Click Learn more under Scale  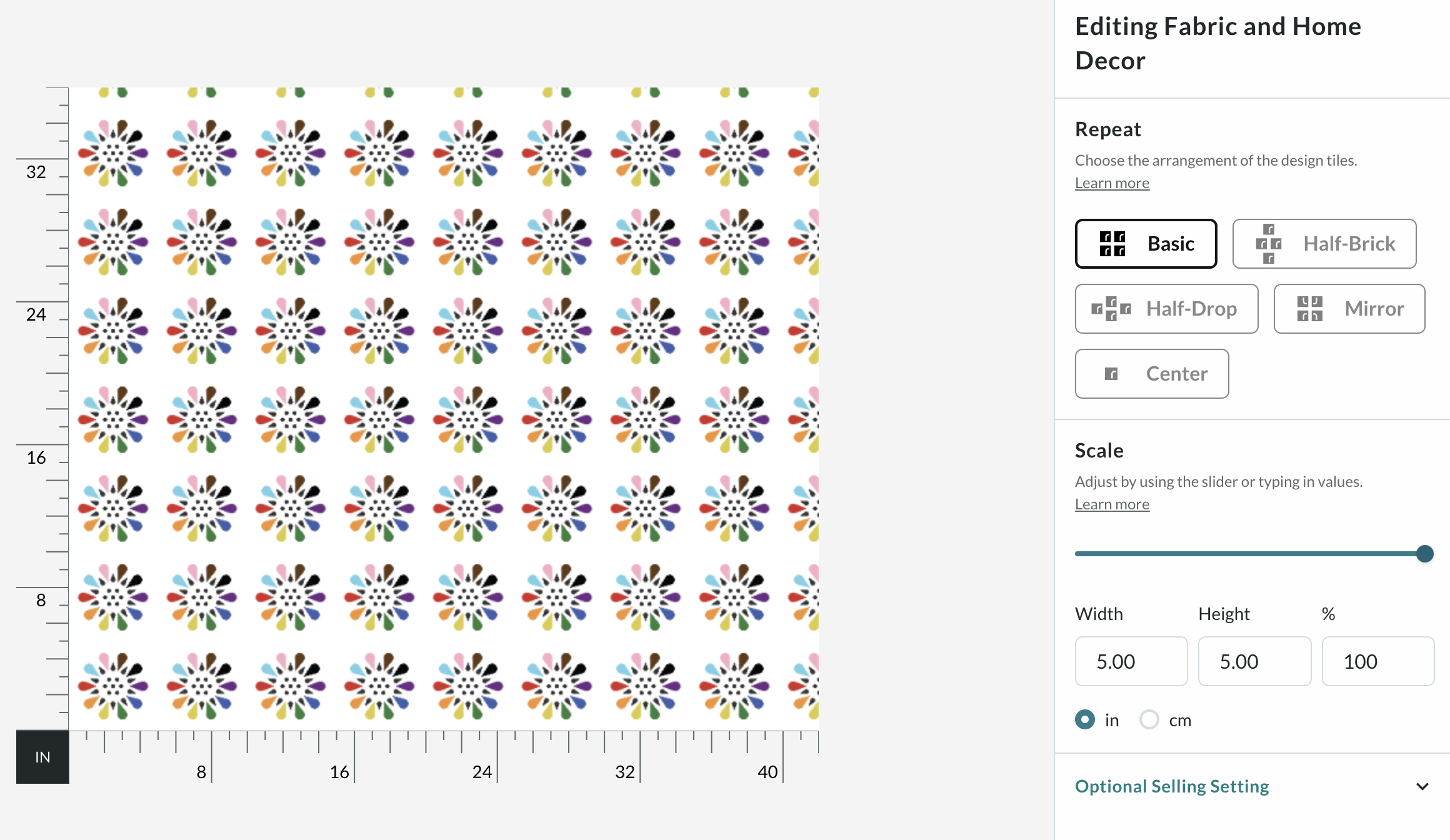(1112, 504)
